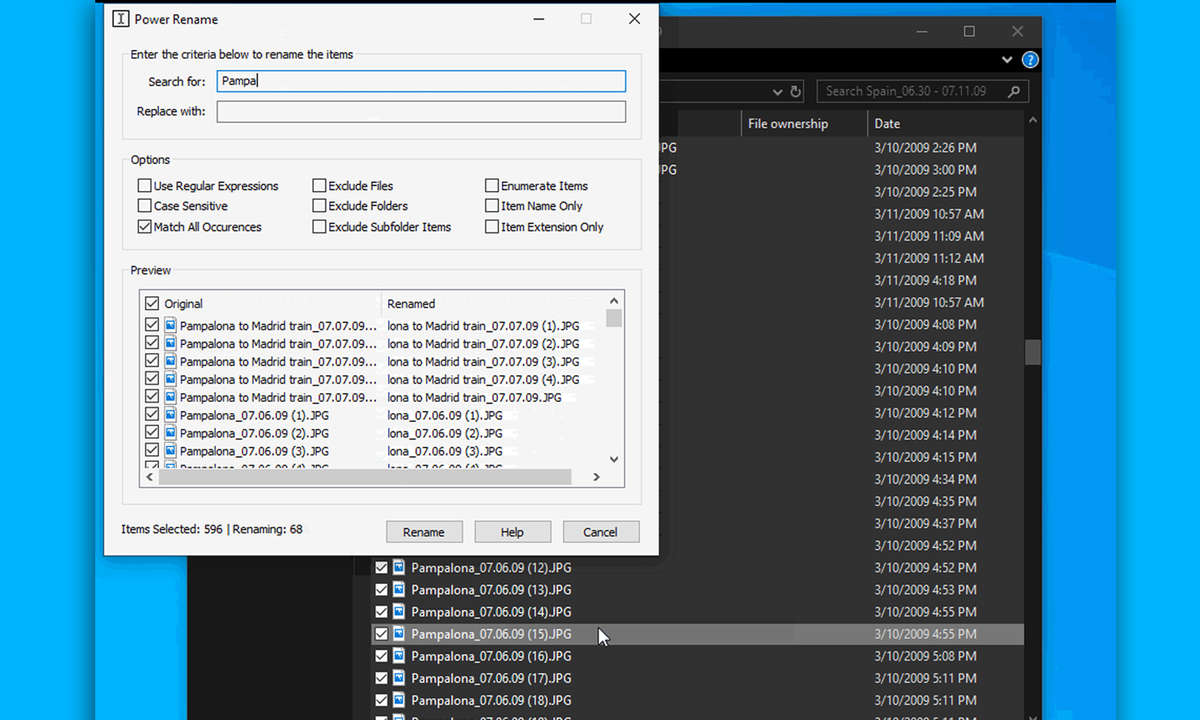Click preview list scroll-up arrow
This screenshot has width=1200, height=720.
click(x=614, y=300)
